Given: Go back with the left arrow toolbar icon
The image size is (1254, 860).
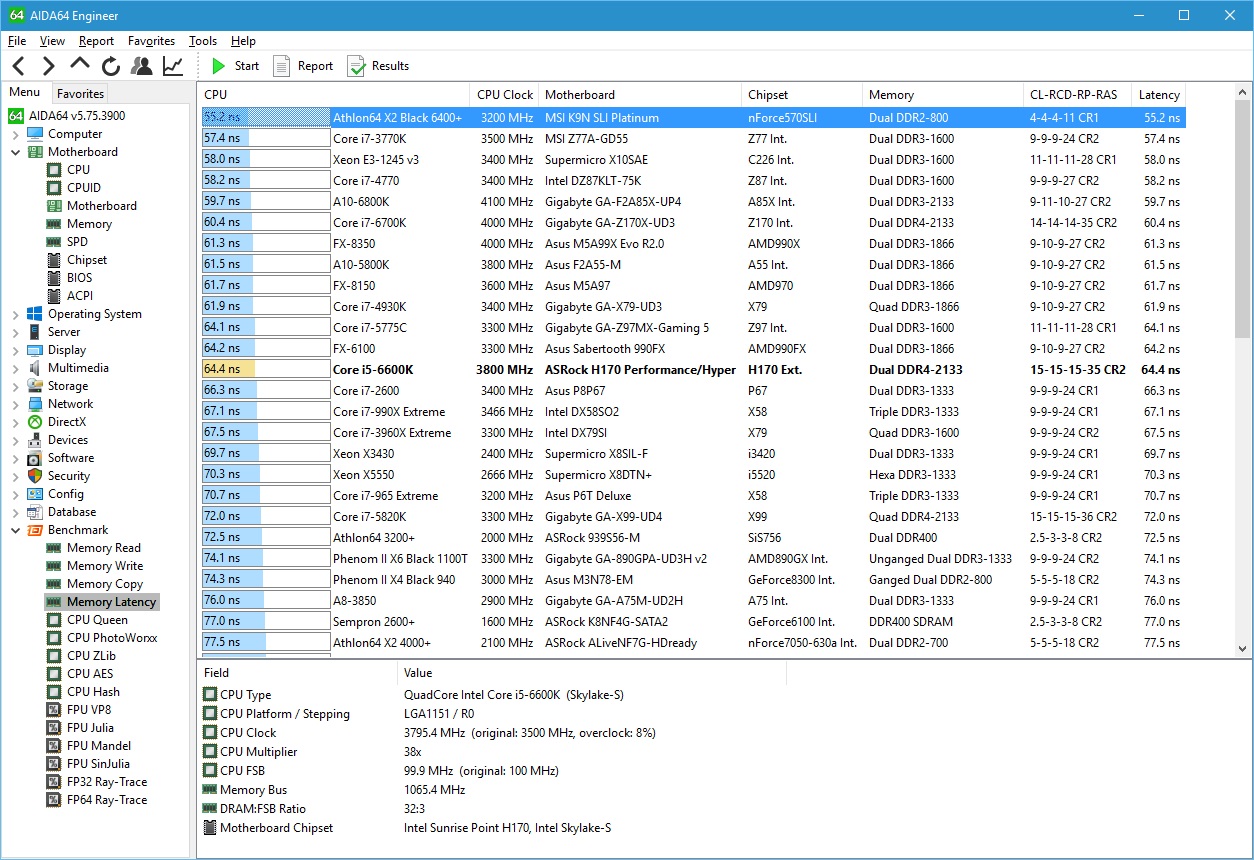Looking at the screenshot, I should [18, 66].
